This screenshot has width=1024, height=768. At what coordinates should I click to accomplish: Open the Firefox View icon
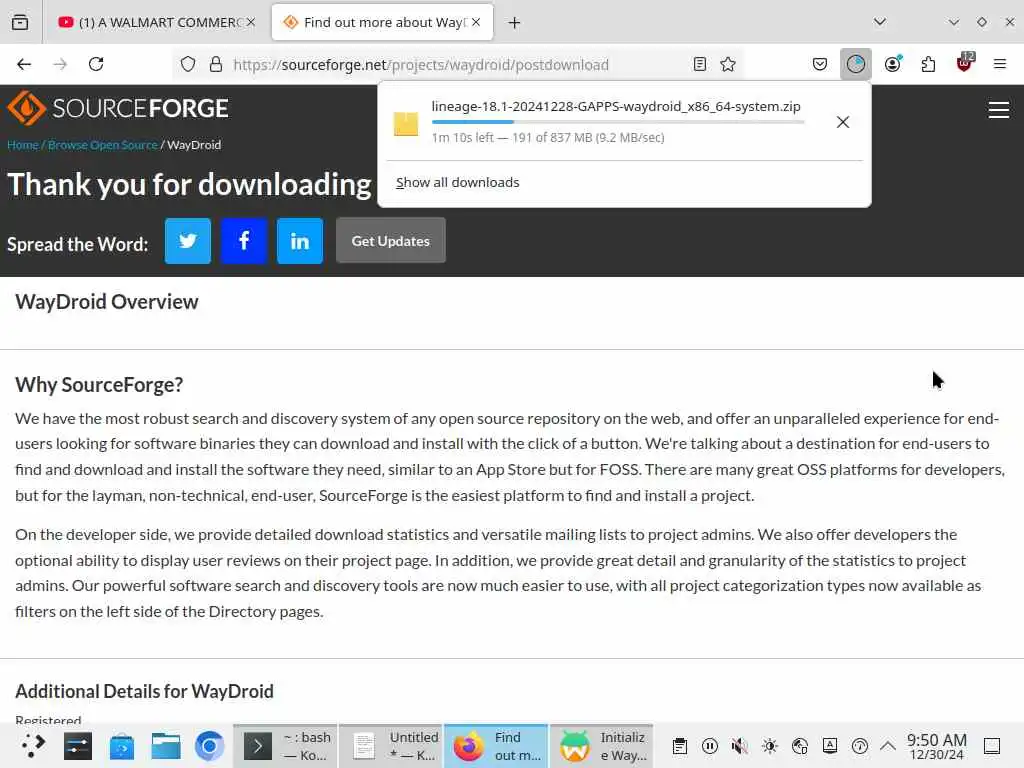20,22
